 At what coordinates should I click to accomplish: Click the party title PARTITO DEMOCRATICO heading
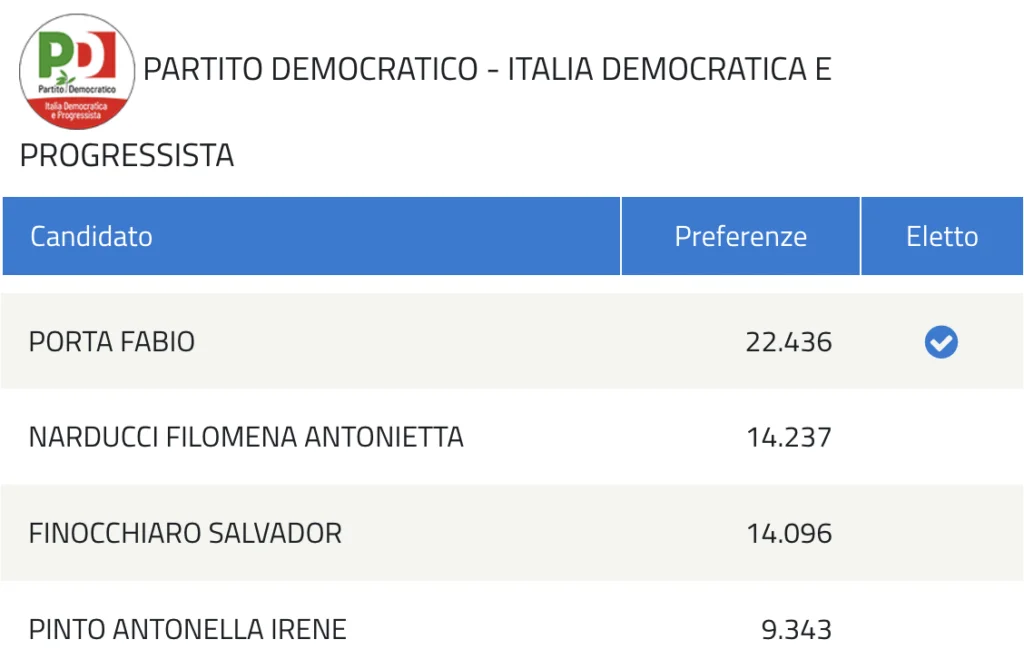pos(310,69)
